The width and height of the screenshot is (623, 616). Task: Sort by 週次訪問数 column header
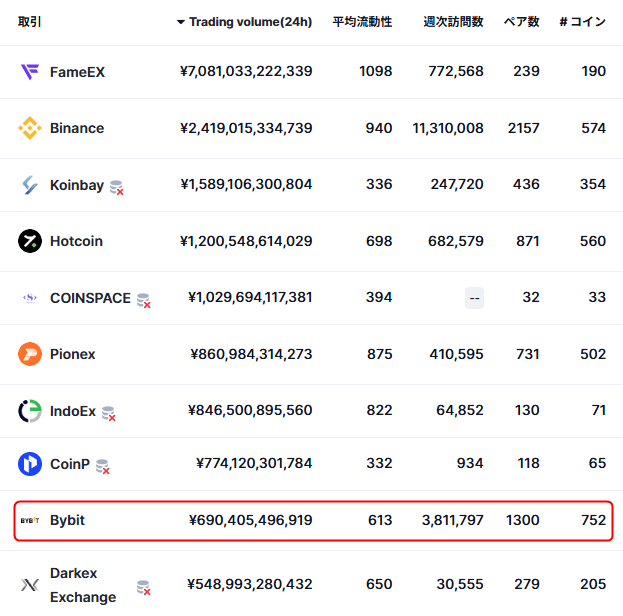click(x=453, y=21)
